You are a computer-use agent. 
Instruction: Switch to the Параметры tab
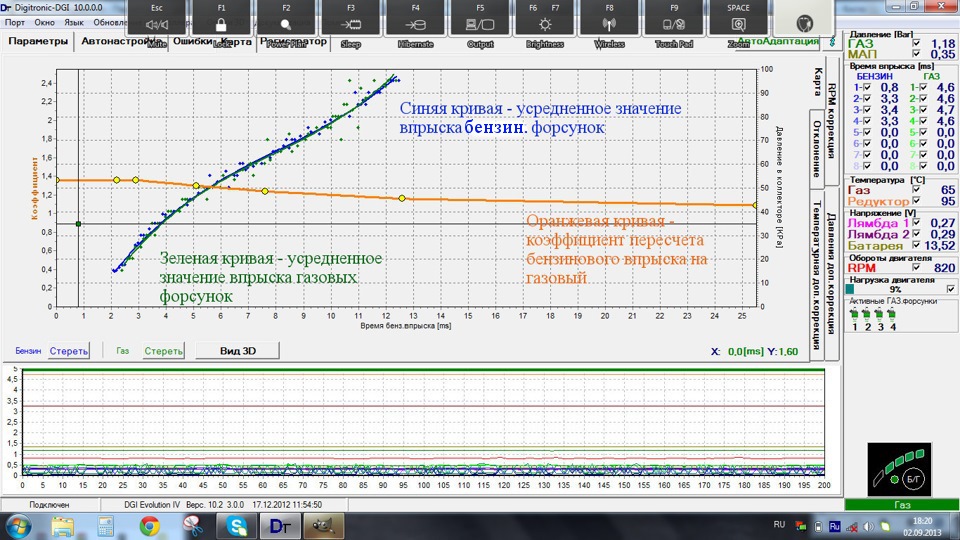[38, 41]
